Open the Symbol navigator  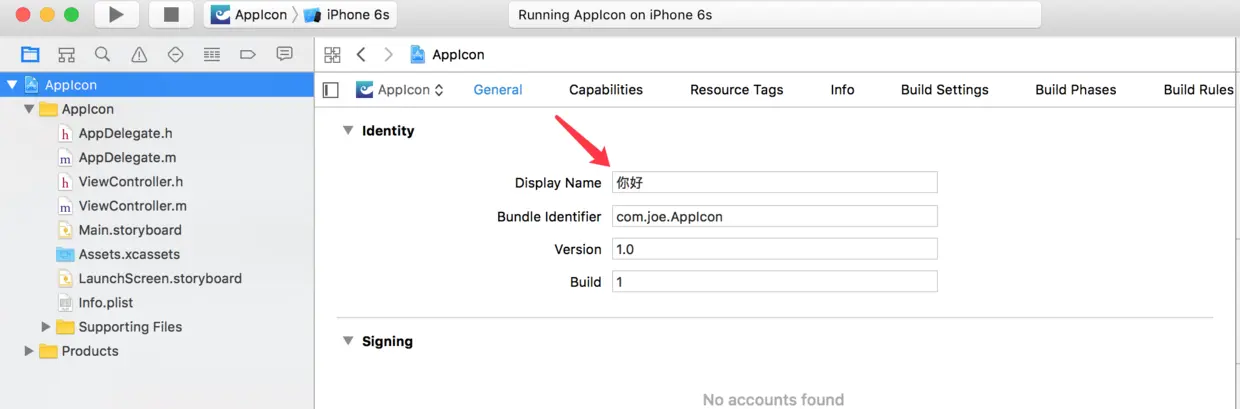pos(66,54)
